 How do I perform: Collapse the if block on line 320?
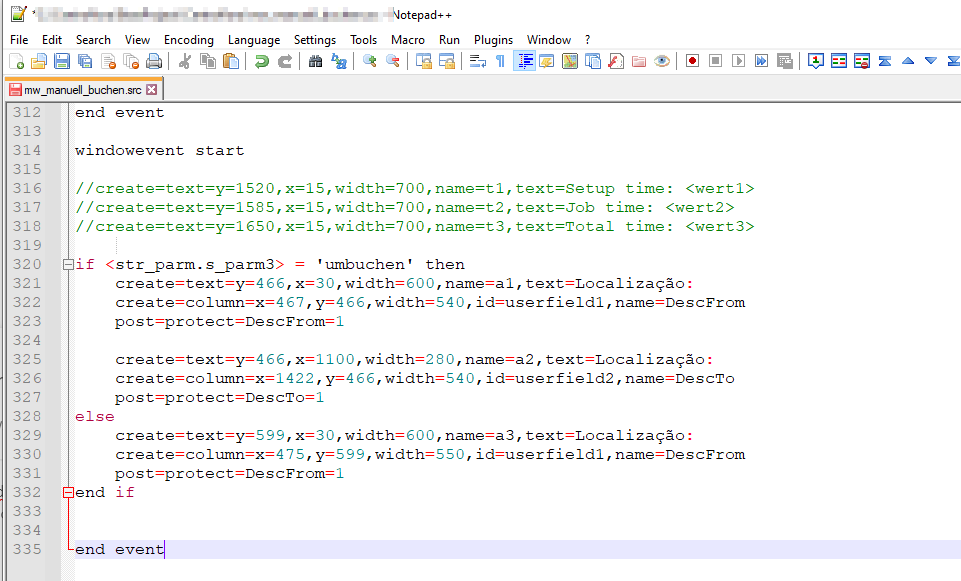coord(68,265)
